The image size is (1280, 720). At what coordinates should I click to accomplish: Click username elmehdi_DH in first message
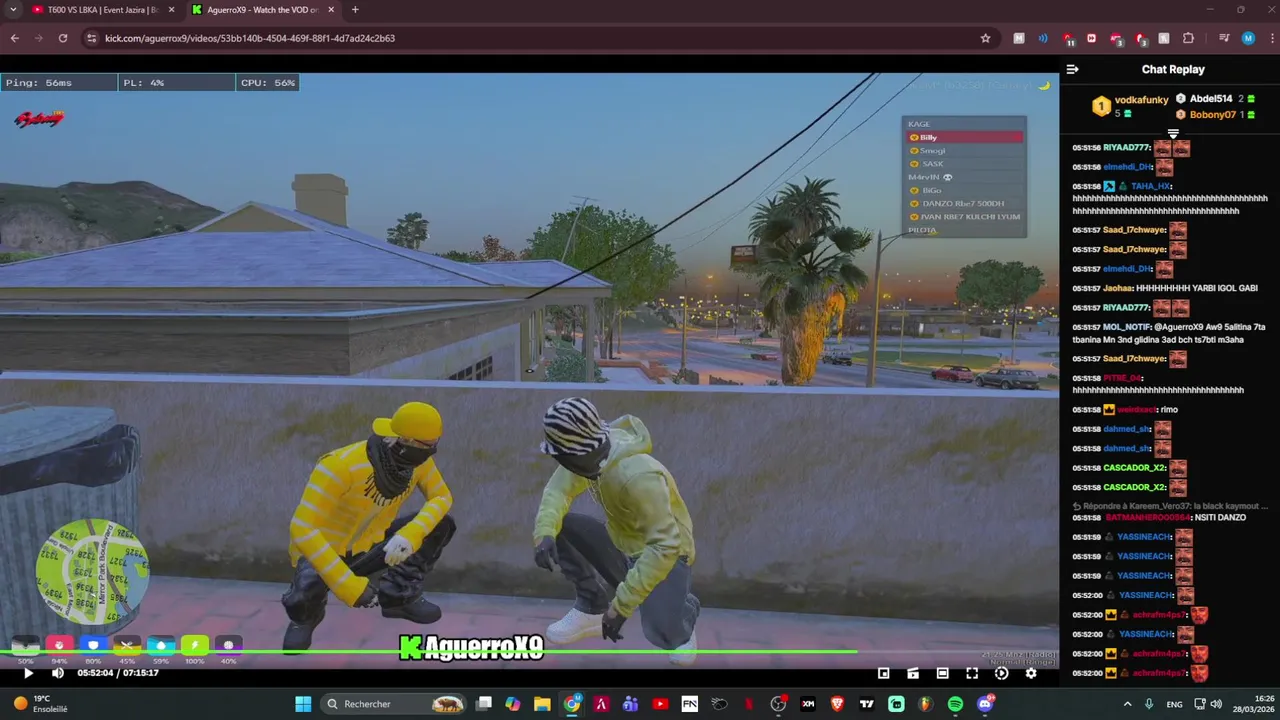pyautogui.click(x=1127, y=167)
